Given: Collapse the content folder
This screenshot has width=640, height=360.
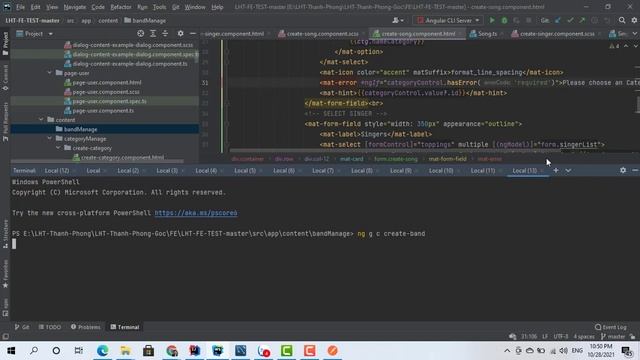Looking at the screenshot, I should click(x=42, y=120).
